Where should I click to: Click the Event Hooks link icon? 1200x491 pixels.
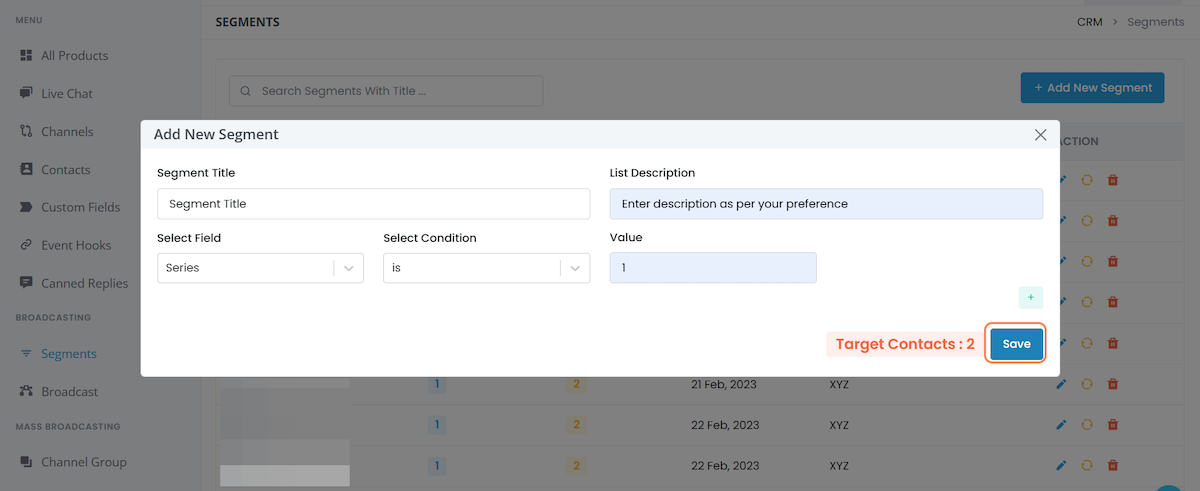(26, 245)
